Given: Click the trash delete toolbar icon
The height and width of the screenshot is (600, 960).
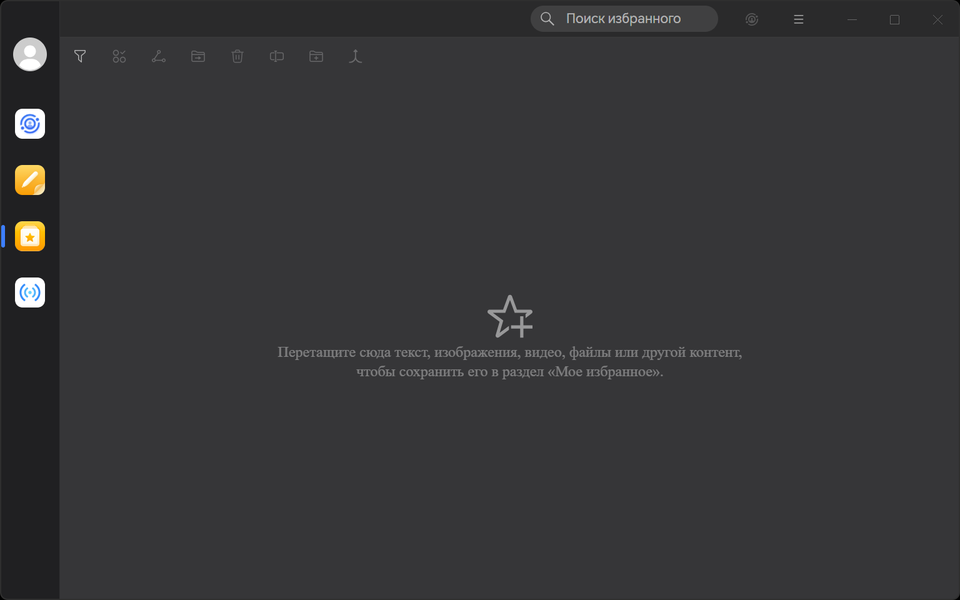Looking at the screenshot, I should (x=238, y=56).
